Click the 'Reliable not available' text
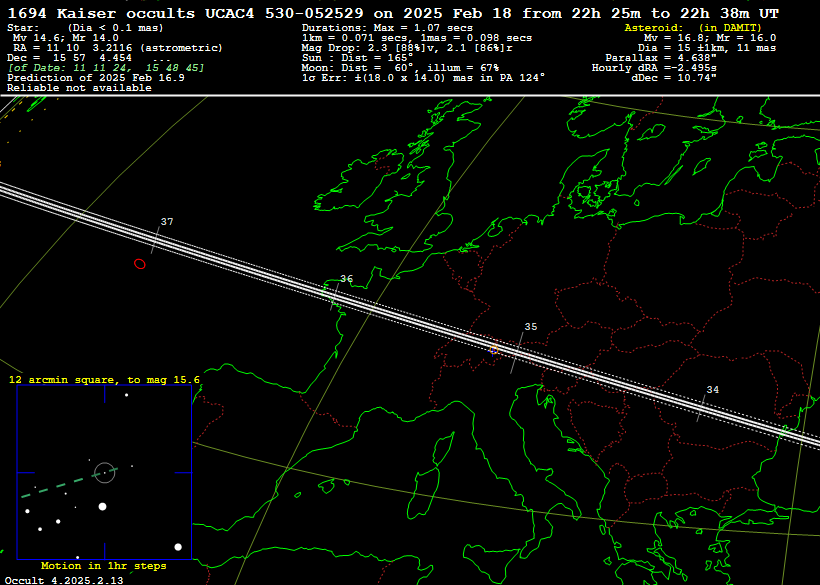This screenshot has width=820, height=585. click(79, 88)
